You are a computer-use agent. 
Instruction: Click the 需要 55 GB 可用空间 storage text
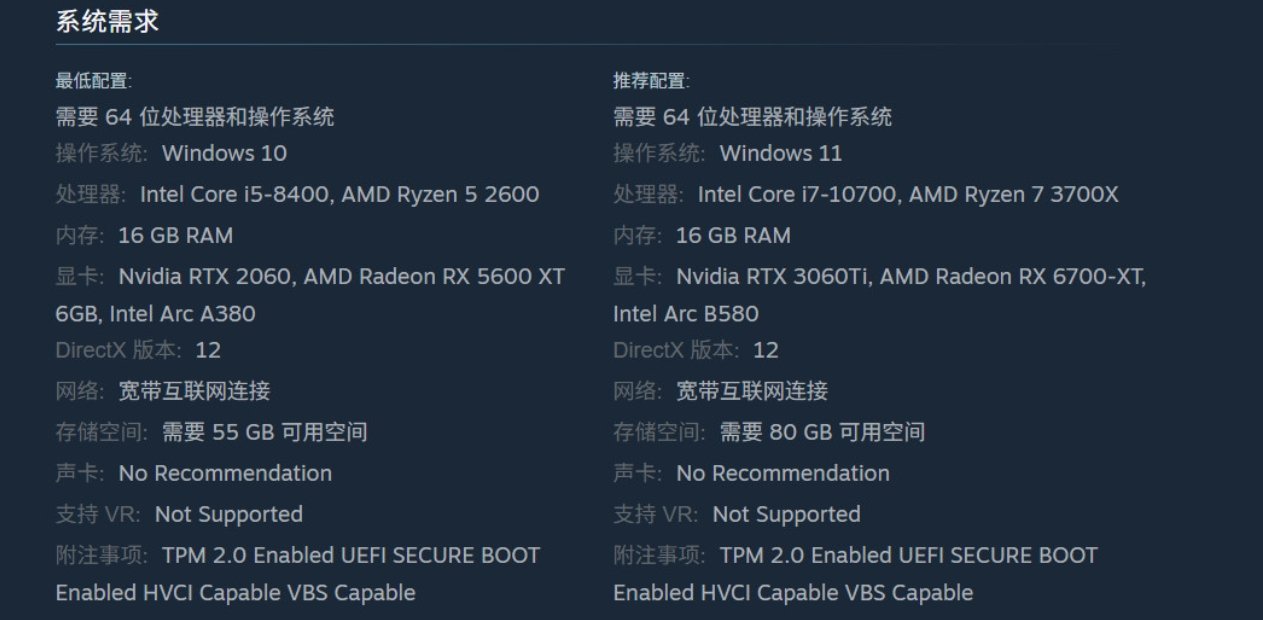(x=265, y=432)
